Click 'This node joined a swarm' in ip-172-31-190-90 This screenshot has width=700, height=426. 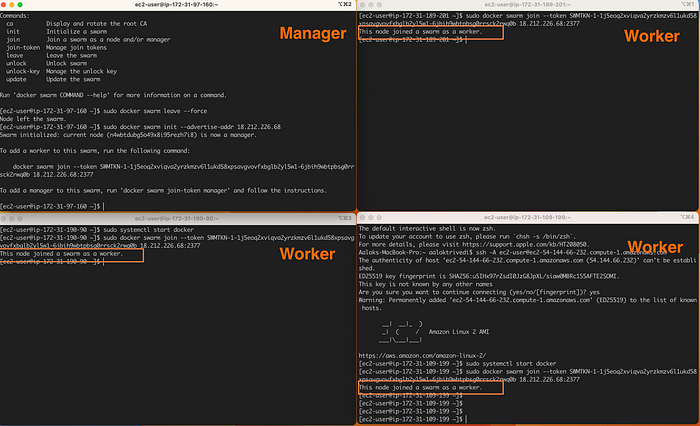click(61, 254)
